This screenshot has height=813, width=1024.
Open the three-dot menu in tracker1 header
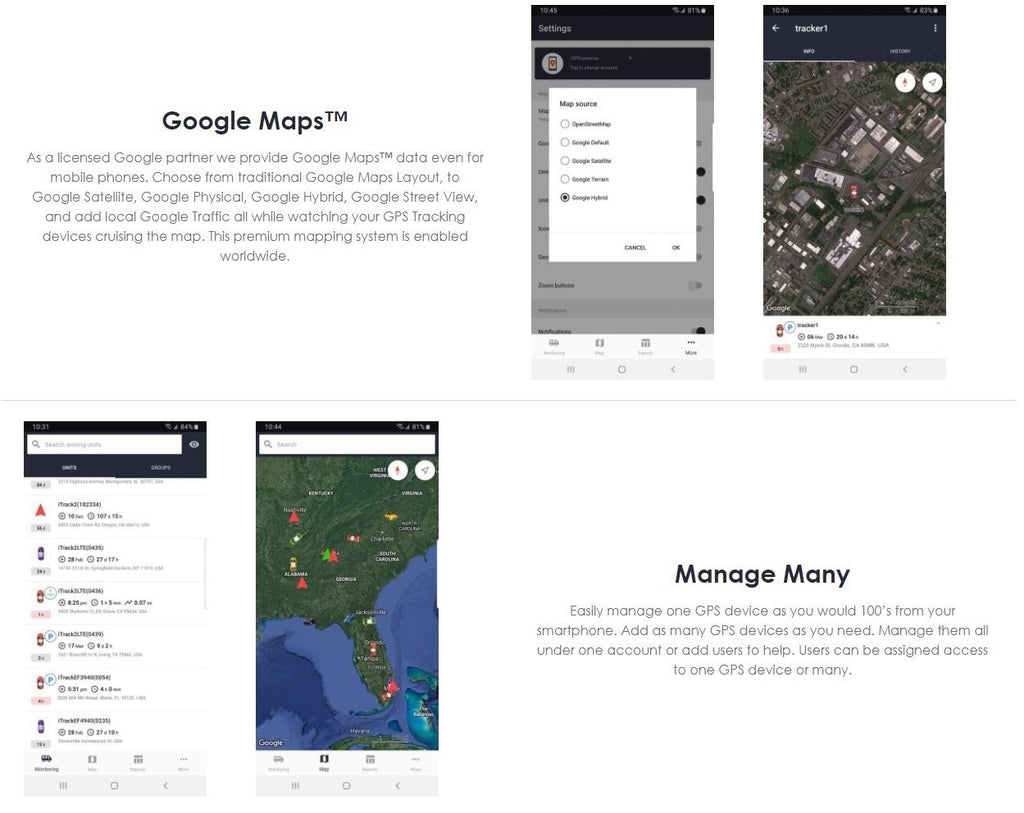tap(935, 28)
